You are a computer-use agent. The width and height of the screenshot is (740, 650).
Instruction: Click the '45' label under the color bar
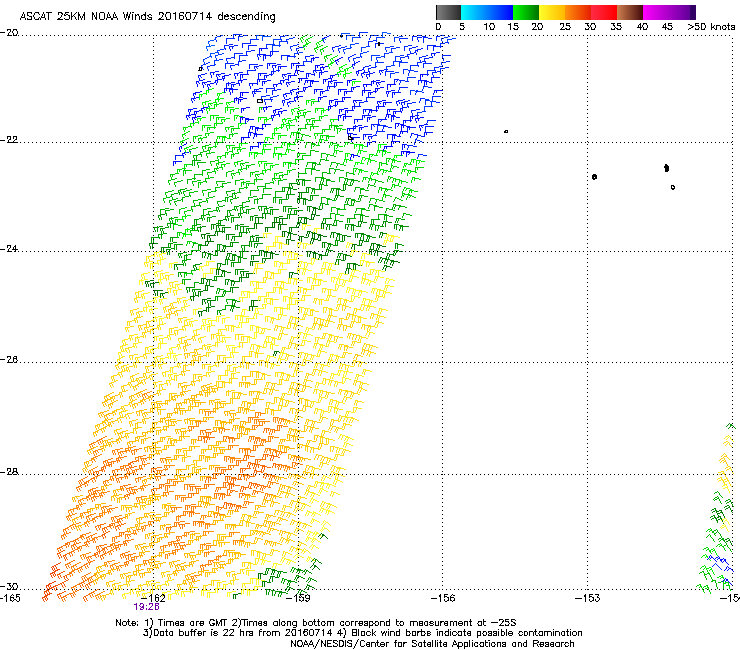point(667,27)
